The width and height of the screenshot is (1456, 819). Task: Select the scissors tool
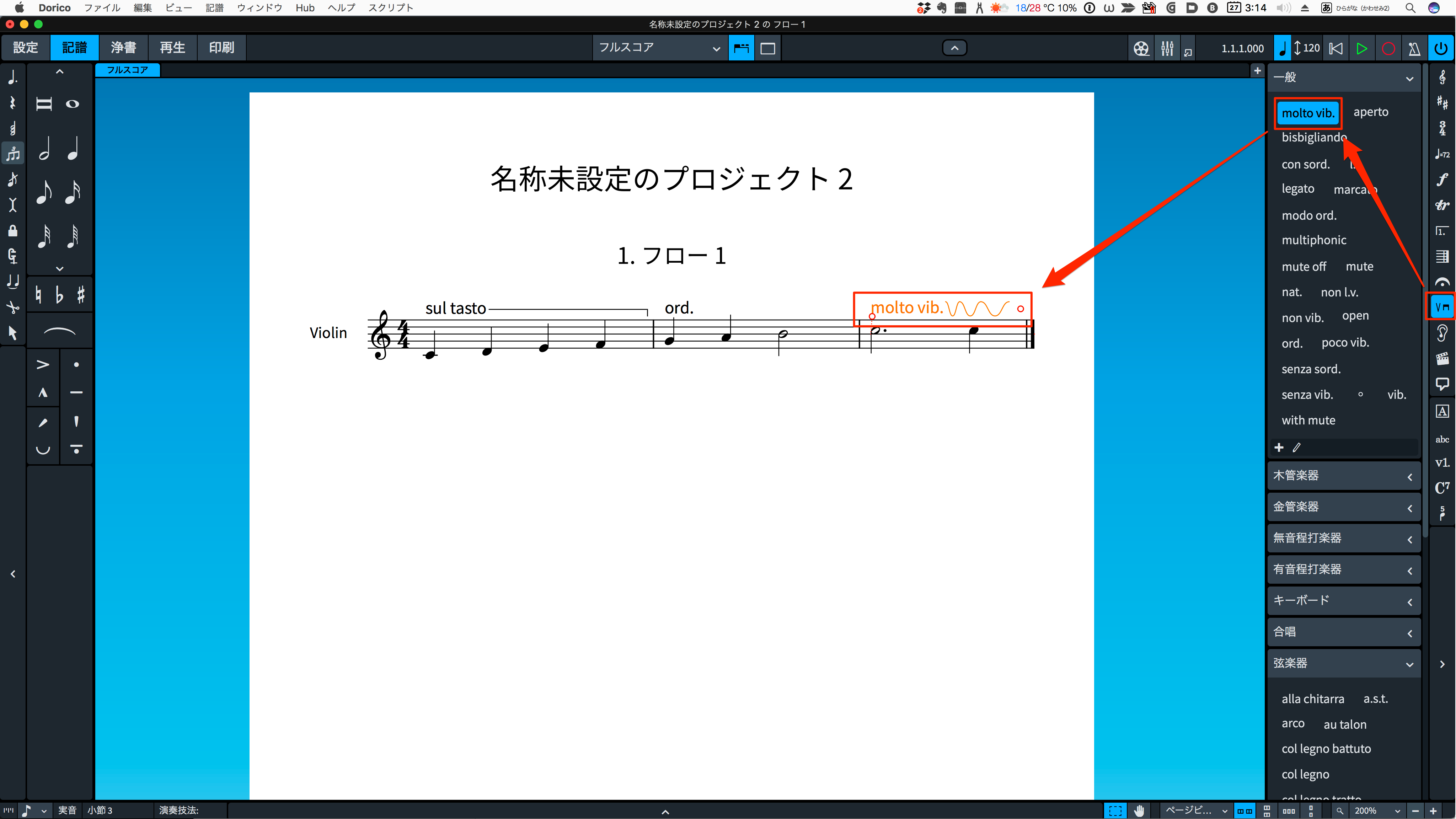pyautogui.click(x=12, y=307)
